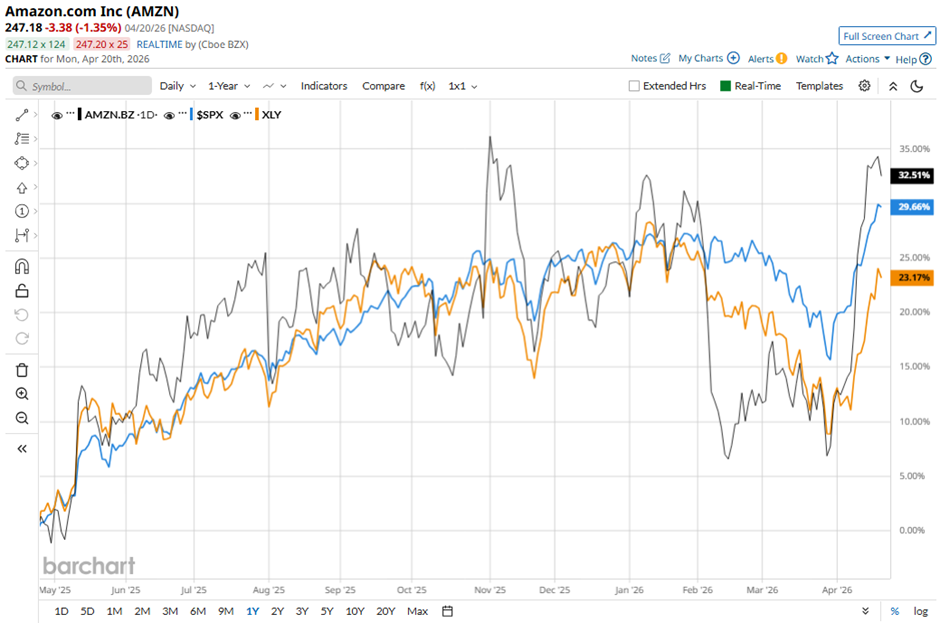Open XLY series options ellipsis

tap(248, 113)
